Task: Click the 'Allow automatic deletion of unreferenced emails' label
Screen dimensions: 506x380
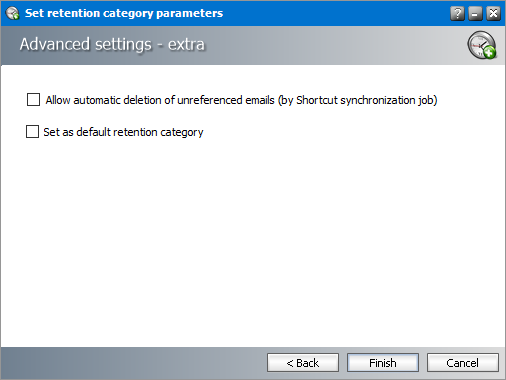Action: coord(160,100)
